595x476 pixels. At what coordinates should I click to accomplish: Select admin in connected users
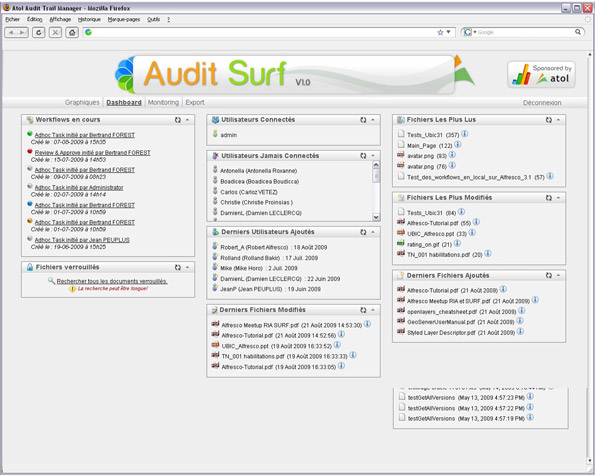[228, 135]
